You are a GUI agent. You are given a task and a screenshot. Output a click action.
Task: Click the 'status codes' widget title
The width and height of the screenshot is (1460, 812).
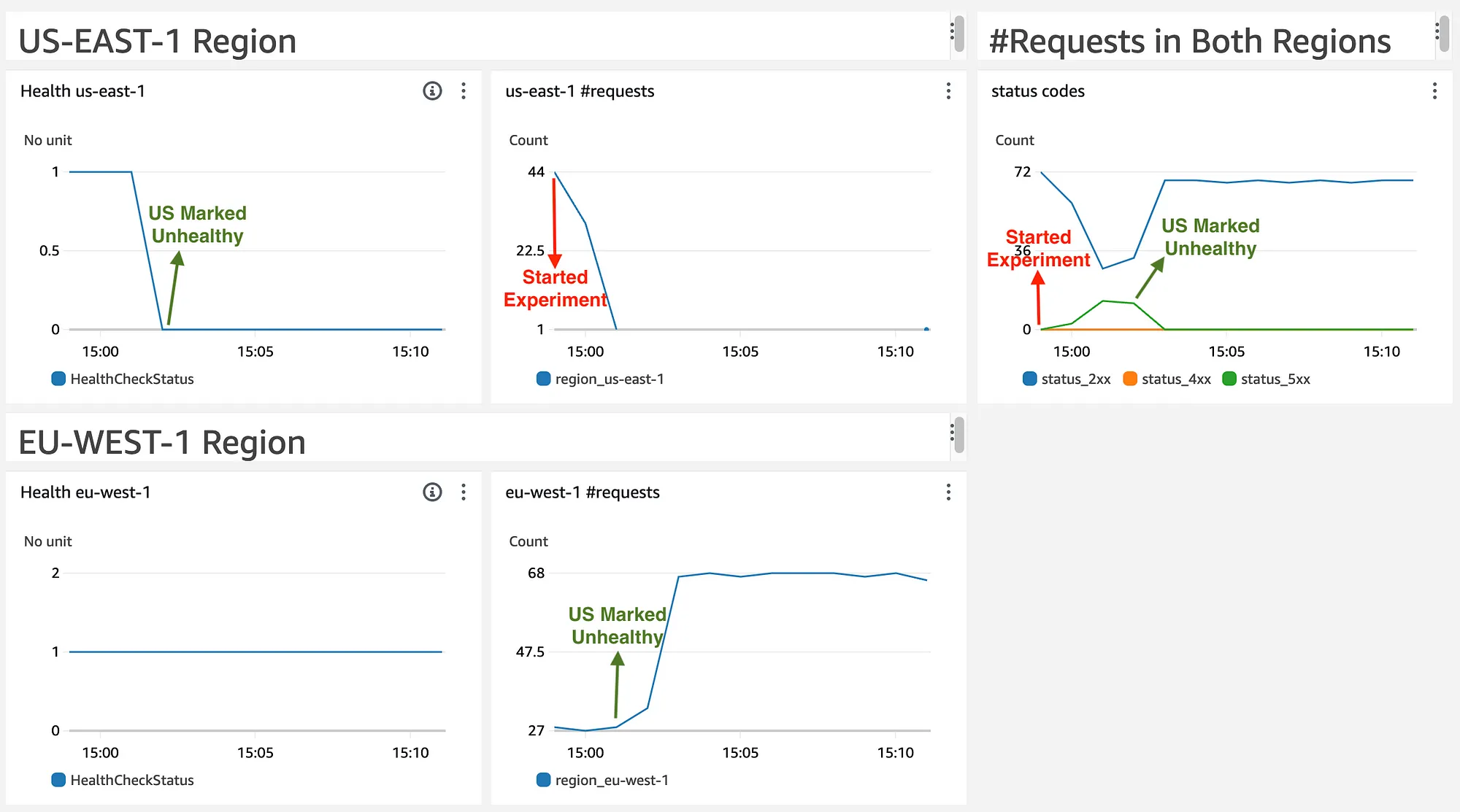coord(1038,91)
